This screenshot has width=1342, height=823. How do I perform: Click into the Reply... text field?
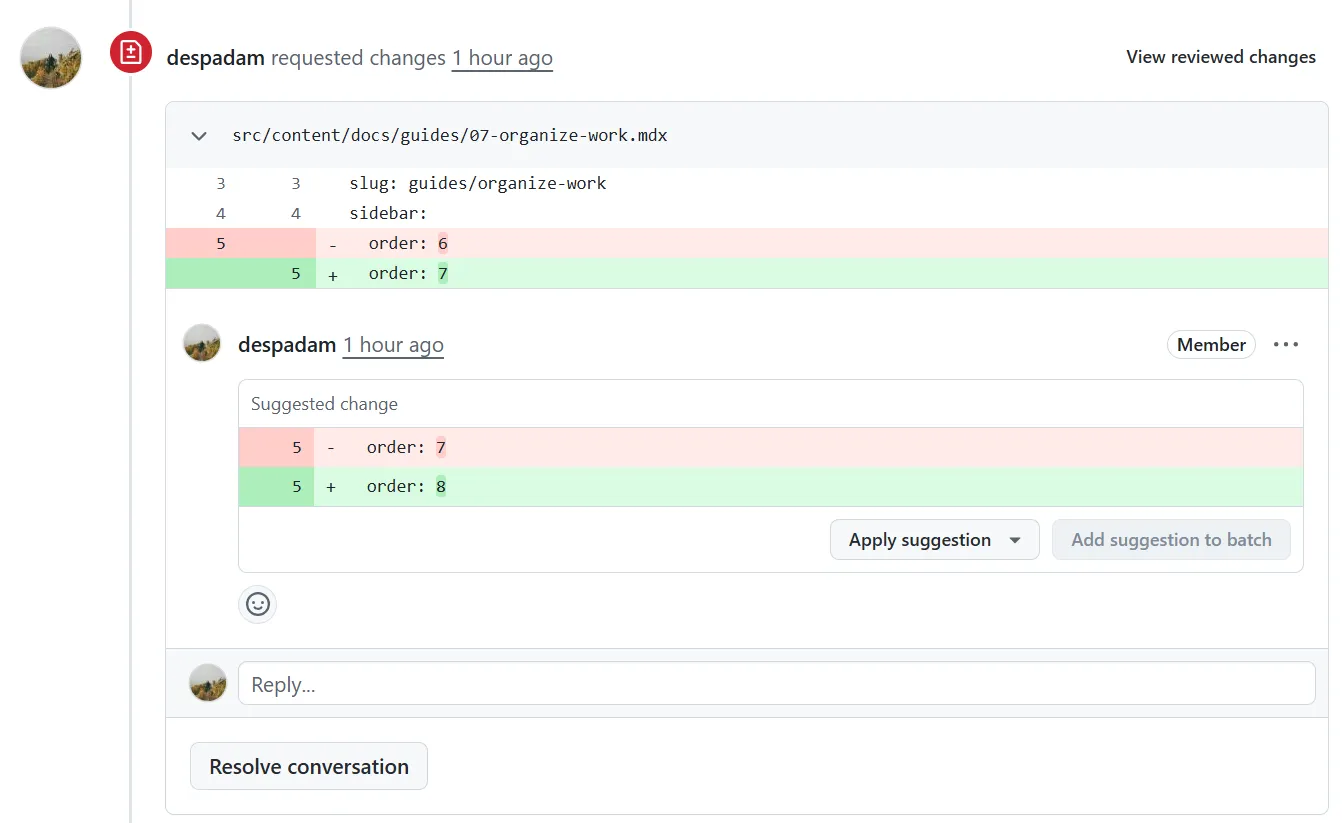pyautogui.click(x=777, y=684)
